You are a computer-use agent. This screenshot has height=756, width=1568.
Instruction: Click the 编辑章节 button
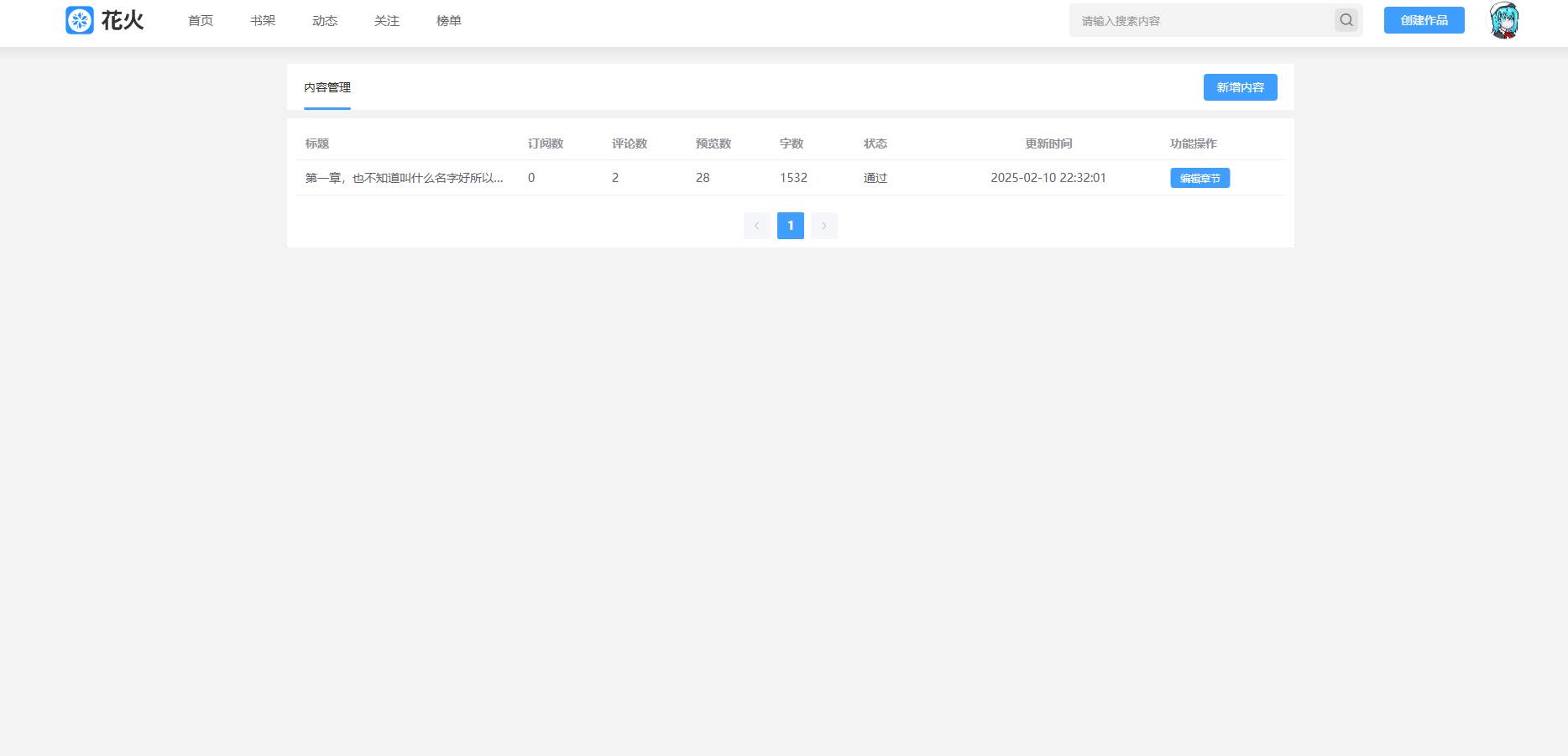1200,178
